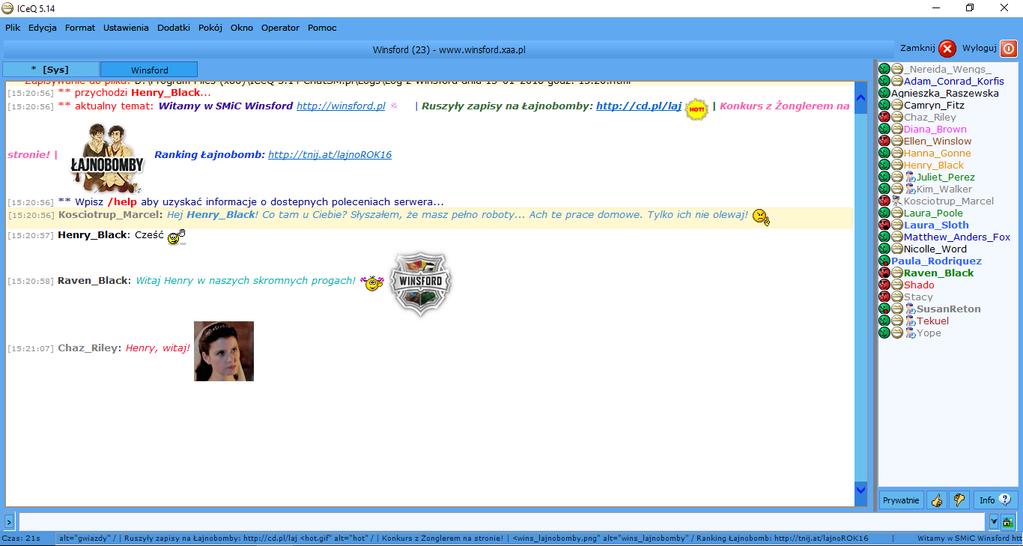Select Agnieszka_Raszewska in user list
Viewport: 1023px width, 546px height.
click(x=945, y=93)
